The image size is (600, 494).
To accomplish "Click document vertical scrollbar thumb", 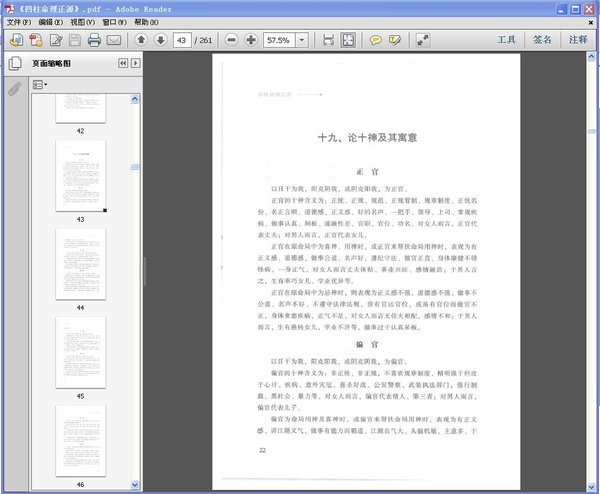I will (591, 131).
